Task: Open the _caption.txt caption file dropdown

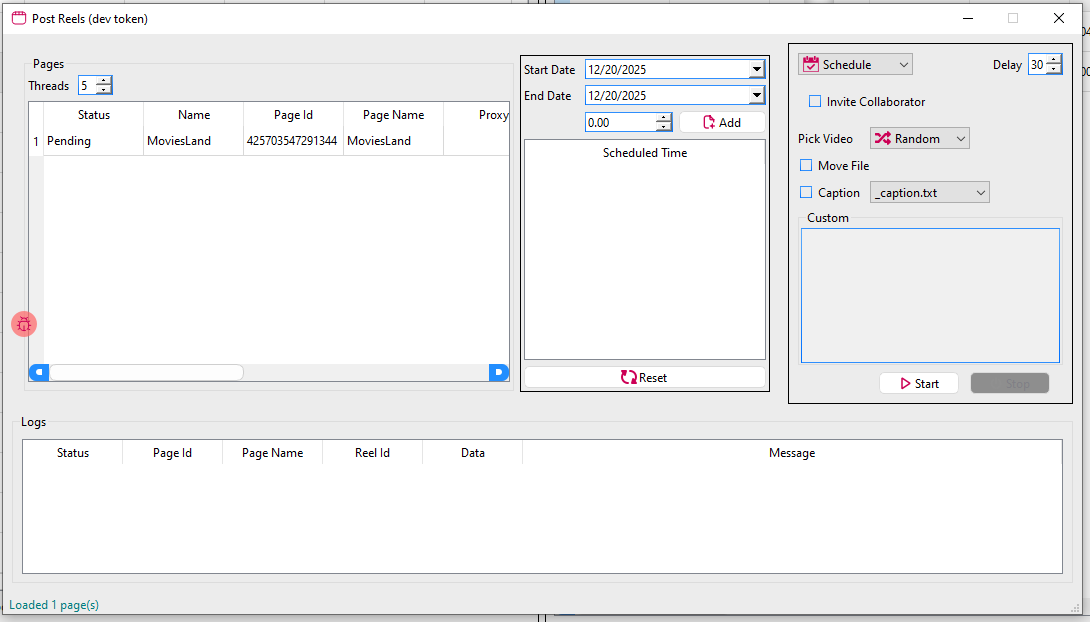Action: 979,192
